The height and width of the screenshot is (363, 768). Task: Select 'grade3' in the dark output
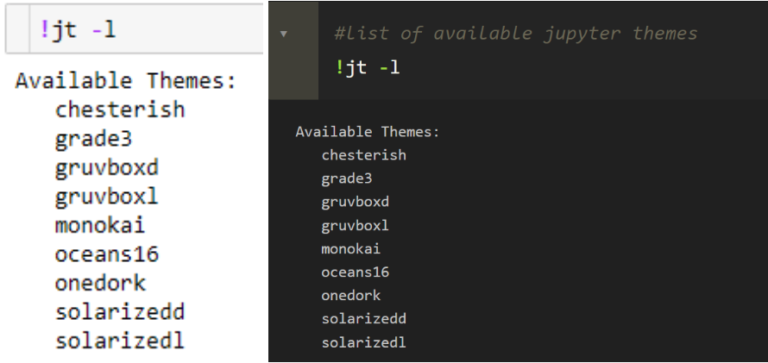(347, 179)
